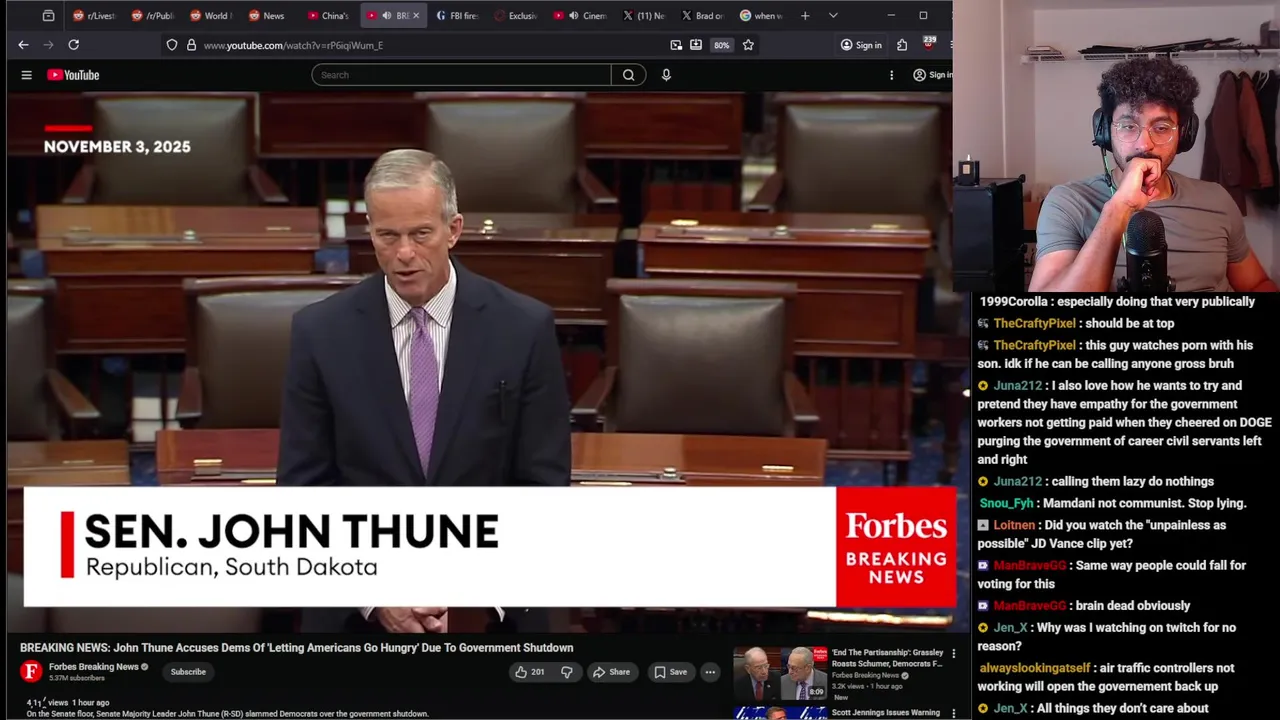The height and width of the screenshot is (720, 1280).
Task: Expand the video description text
Action: click(227, 714)
